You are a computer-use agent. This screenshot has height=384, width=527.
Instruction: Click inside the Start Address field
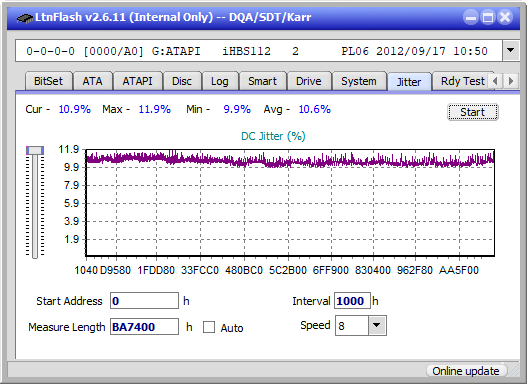tap(145, 301)
